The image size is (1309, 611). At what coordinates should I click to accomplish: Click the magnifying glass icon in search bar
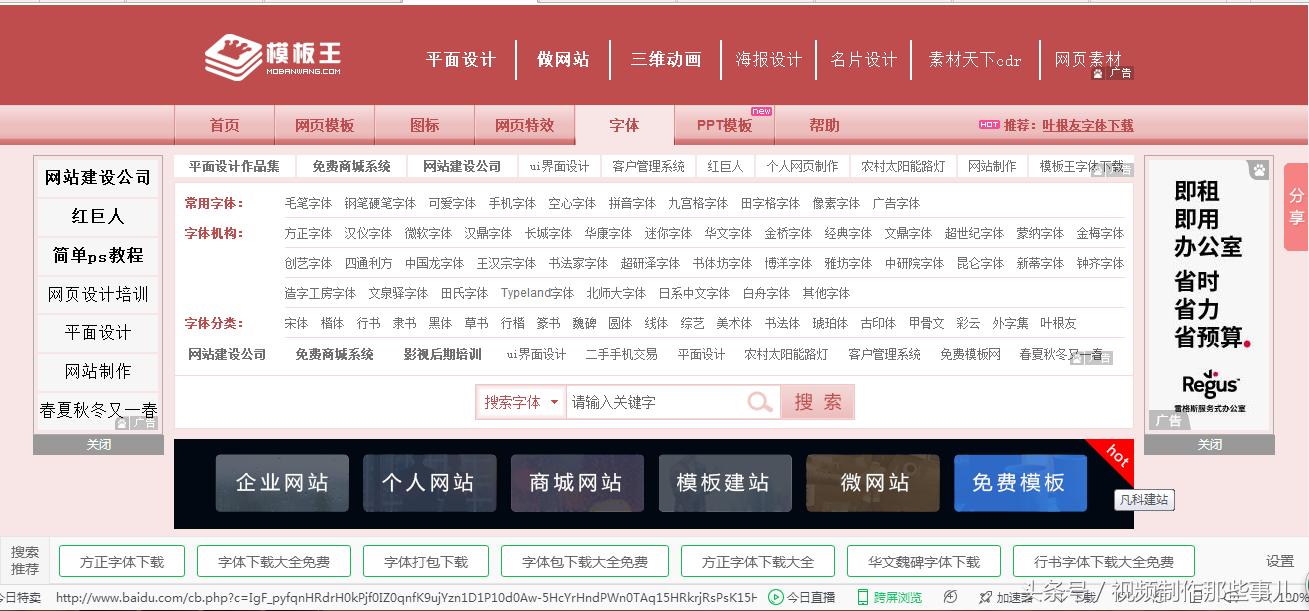point(760,401)
